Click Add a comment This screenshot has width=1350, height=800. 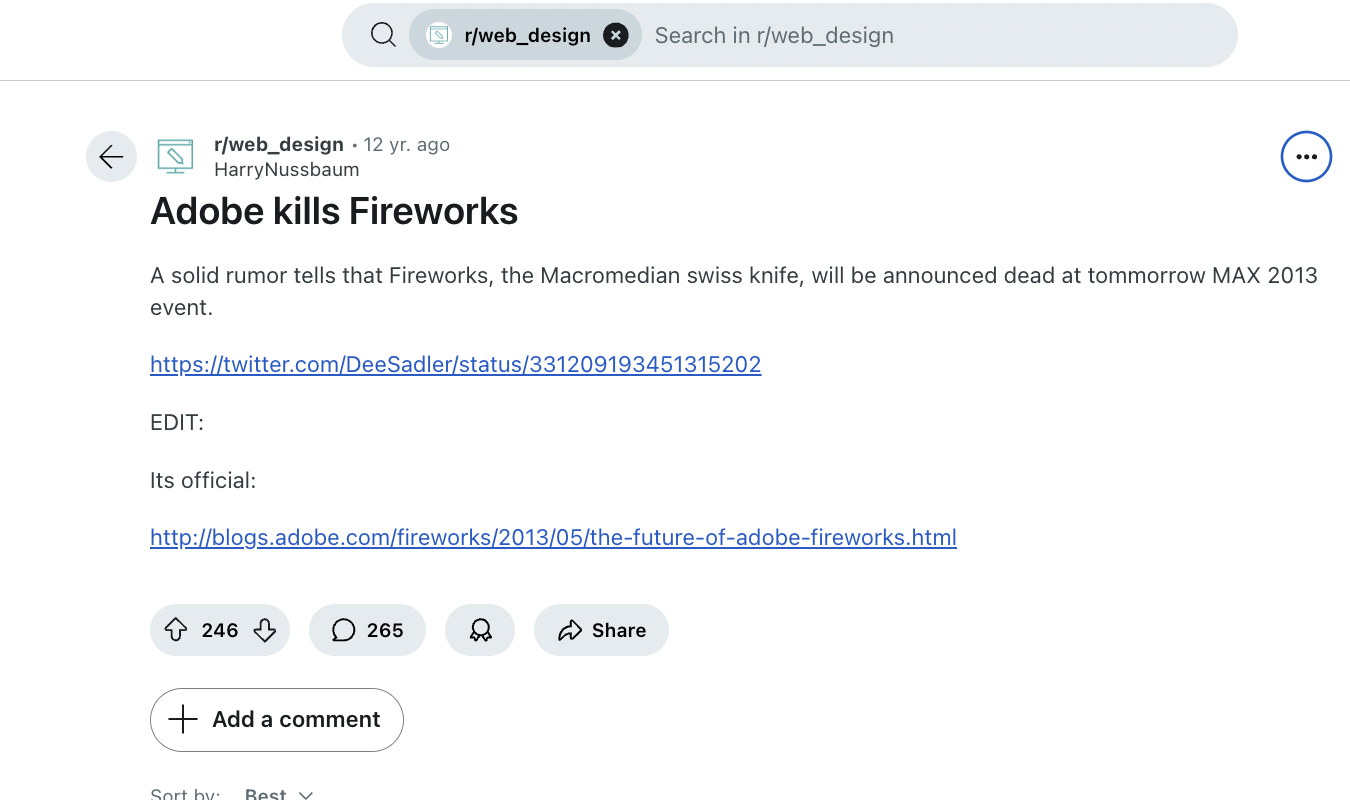point(276,719)
